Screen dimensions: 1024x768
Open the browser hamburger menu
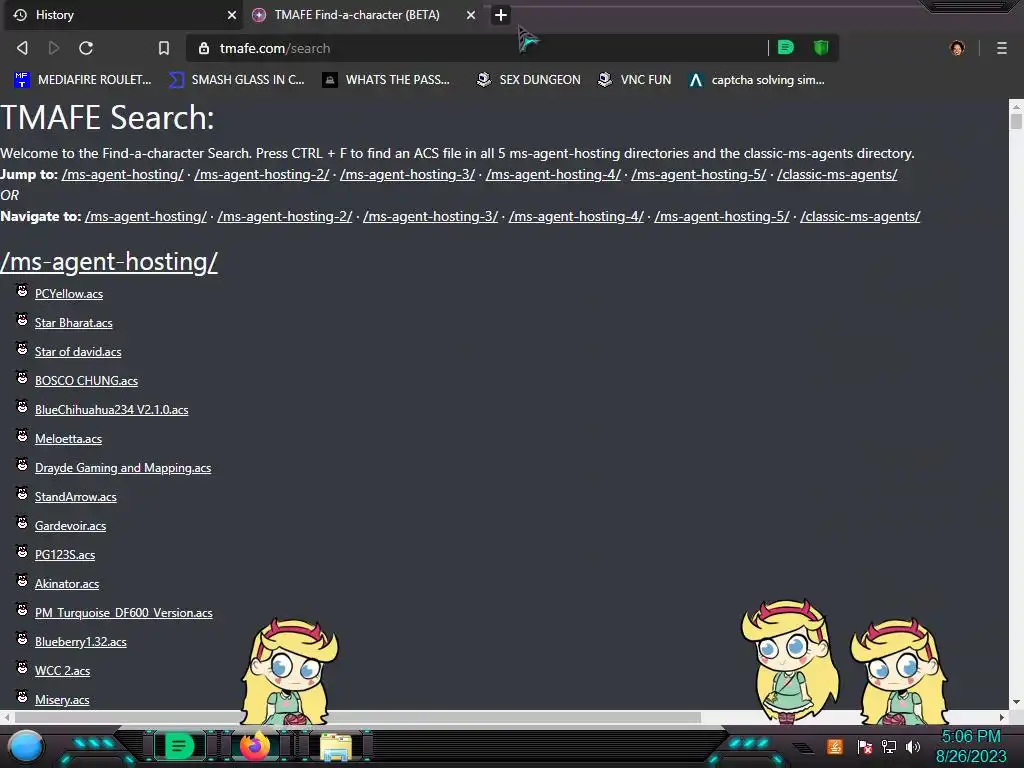[x=1002, y=48]
